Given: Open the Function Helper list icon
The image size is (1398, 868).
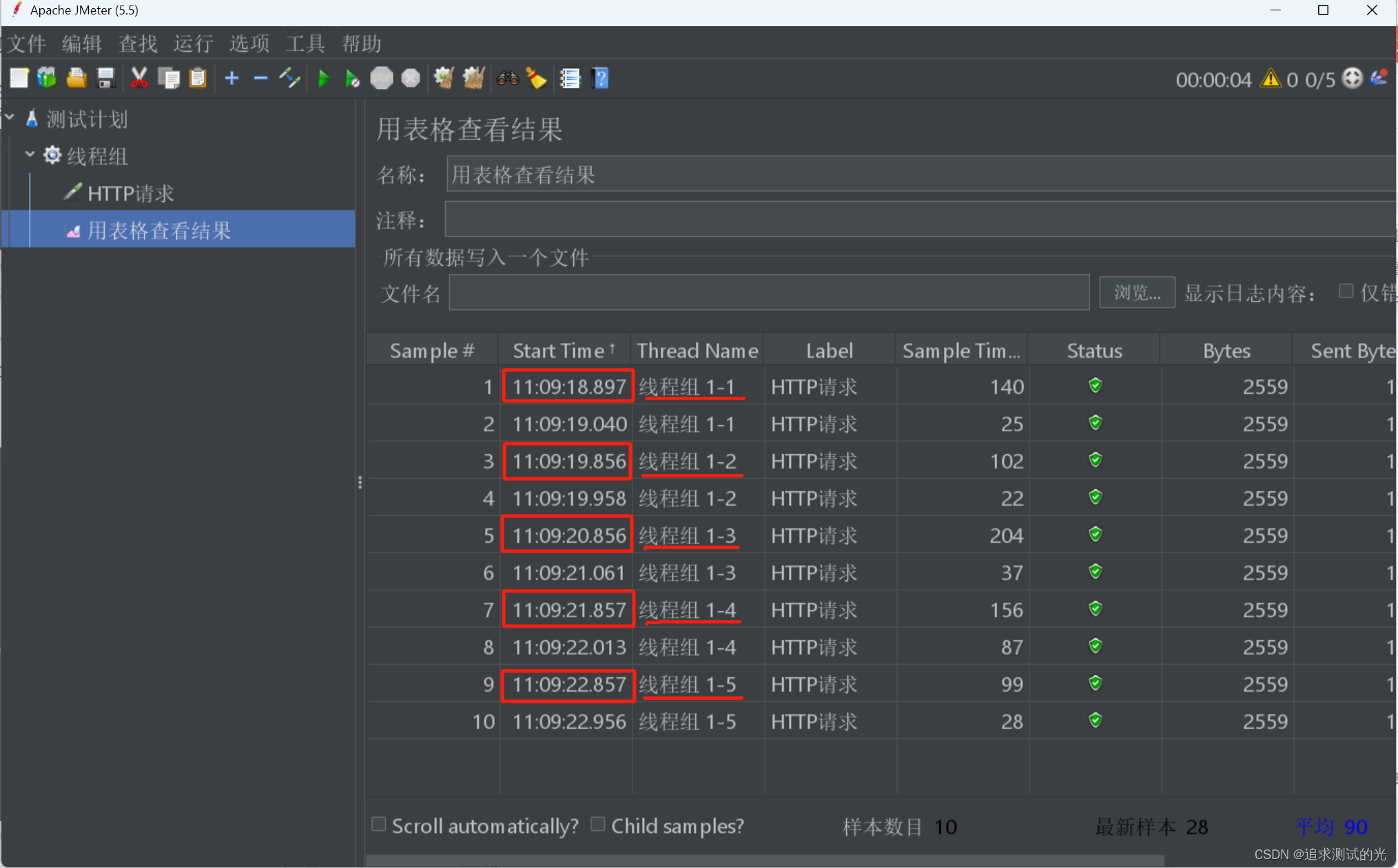Looking at the screenshot, I should (570, 79).
